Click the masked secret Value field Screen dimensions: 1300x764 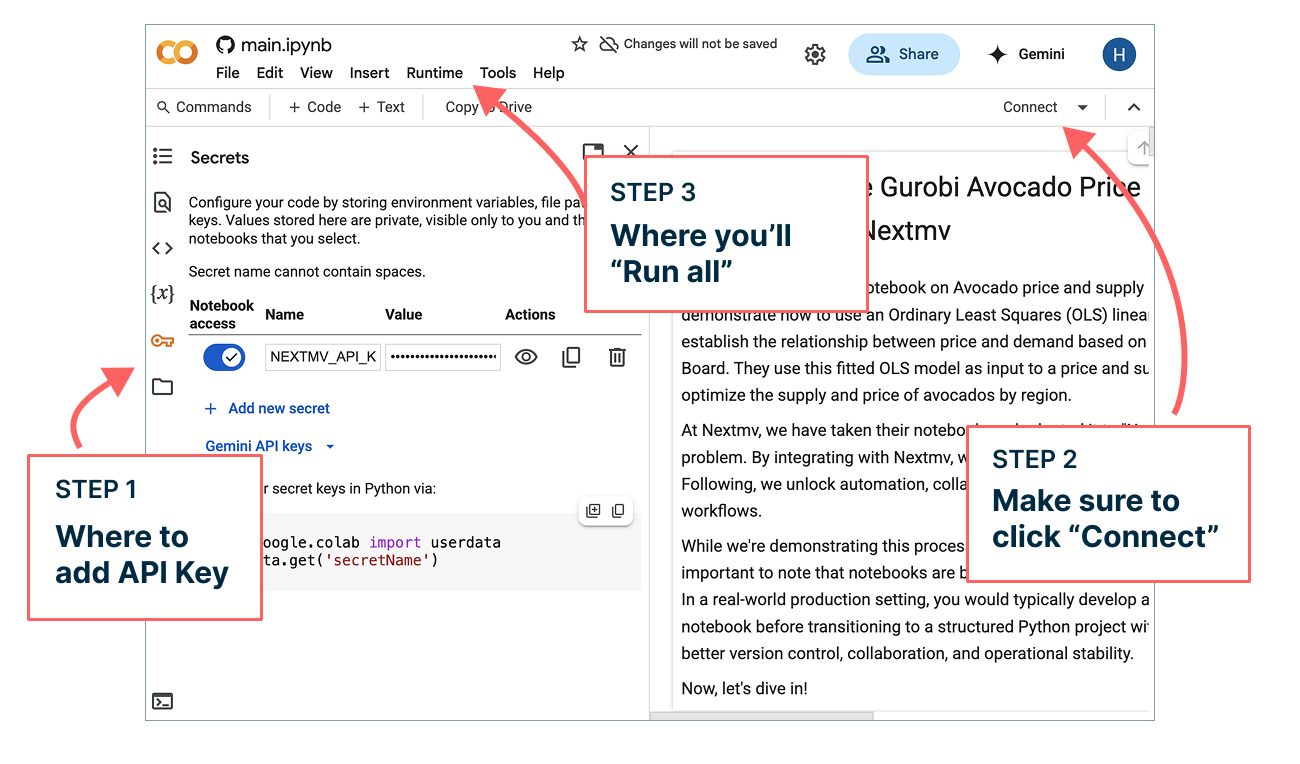point(443,357)
